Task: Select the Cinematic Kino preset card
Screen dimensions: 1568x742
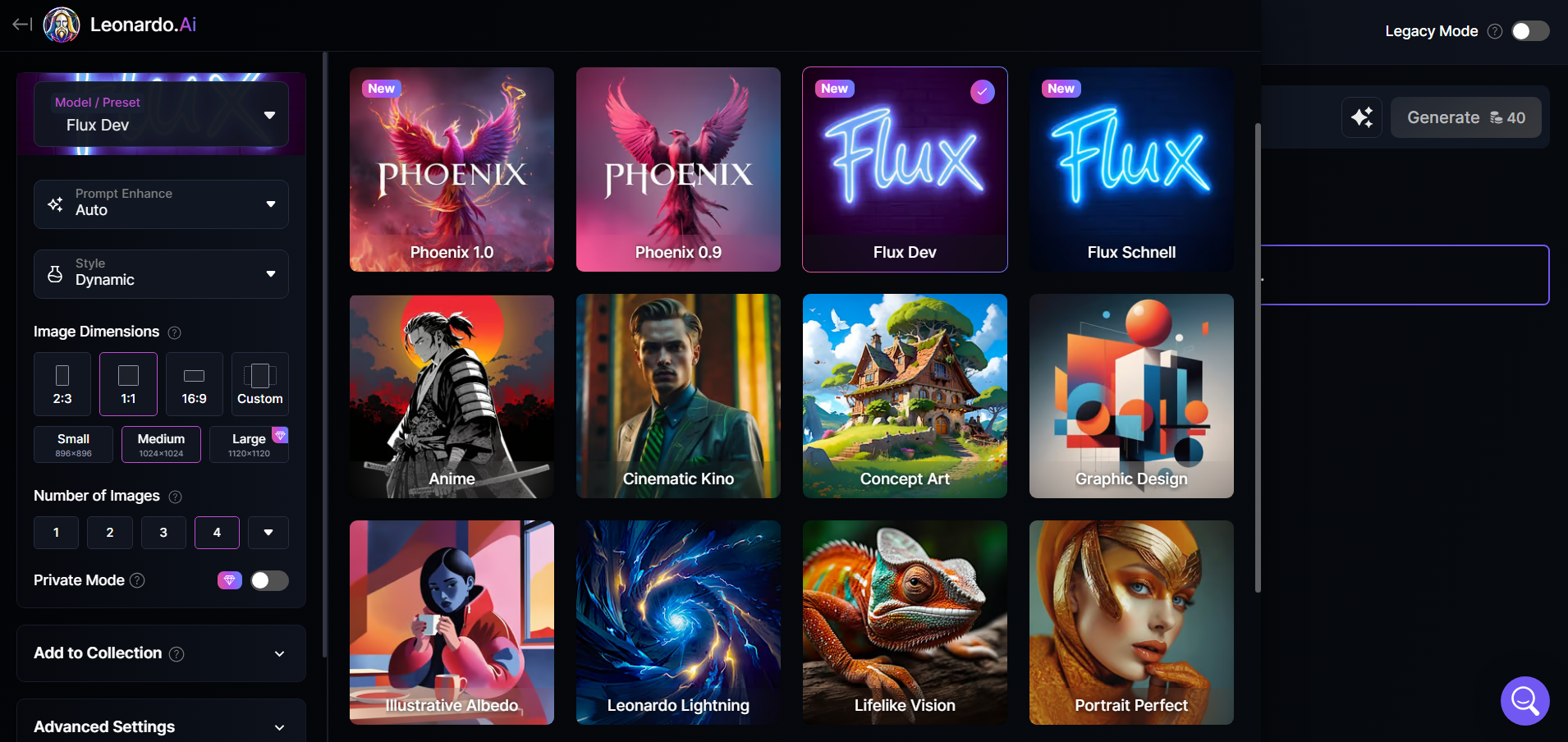Action: coord(678,396)
